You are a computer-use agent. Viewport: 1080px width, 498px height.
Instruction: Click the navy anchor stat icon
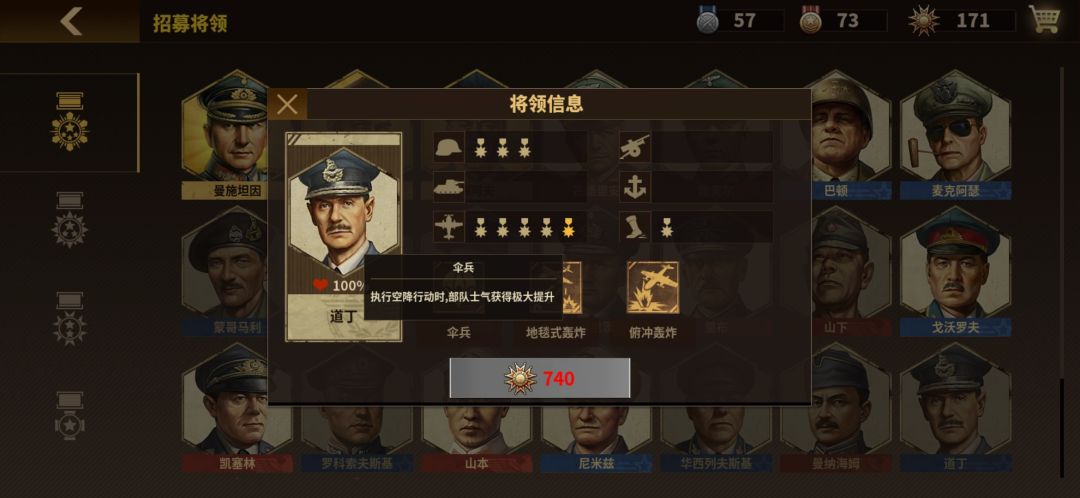pos(634,187)
